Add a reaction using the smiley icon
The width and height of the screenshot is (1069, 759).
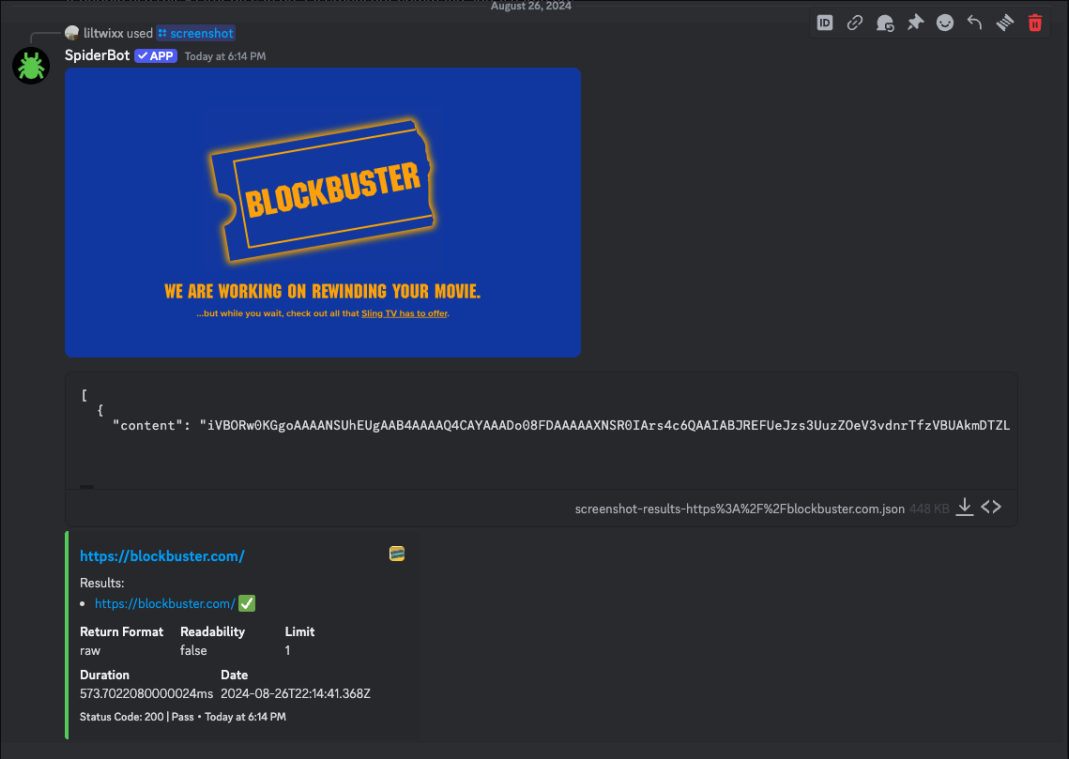click(x=944, y=22)
